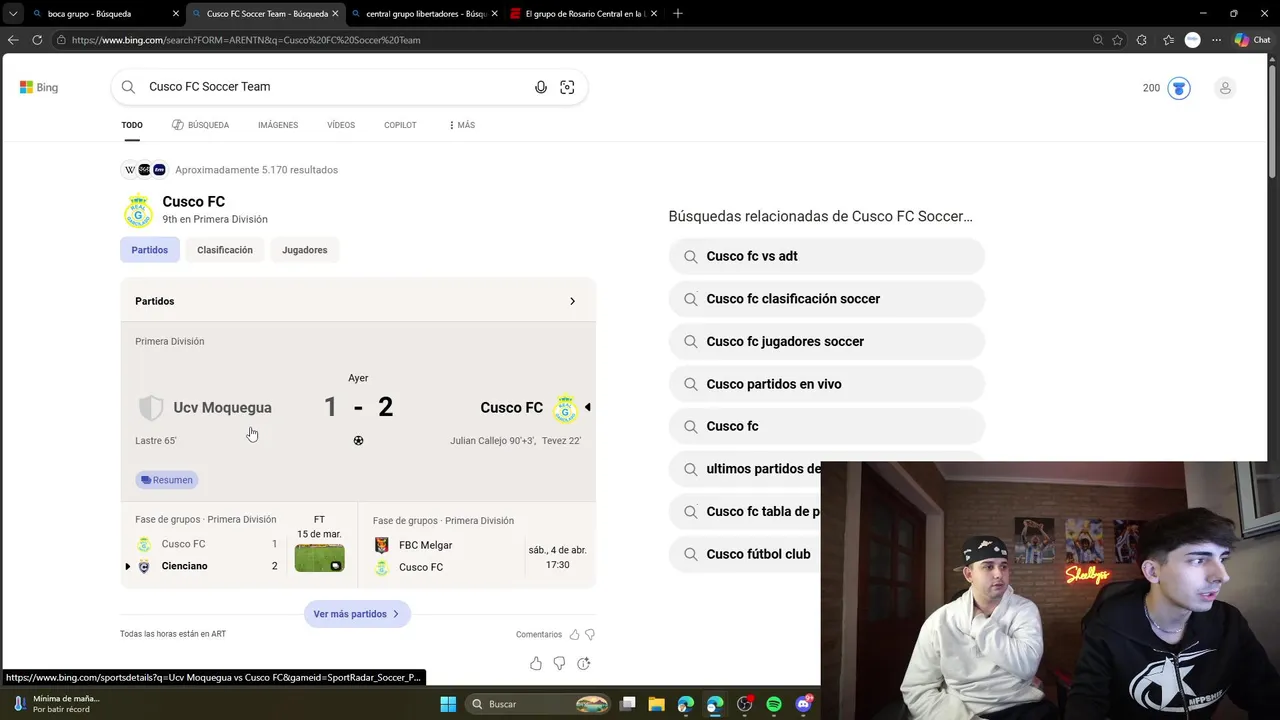The height and width of the screenshot is (720, 1280).
Task: Click the search magnifier in Bing search box
Action: (128, 87)
